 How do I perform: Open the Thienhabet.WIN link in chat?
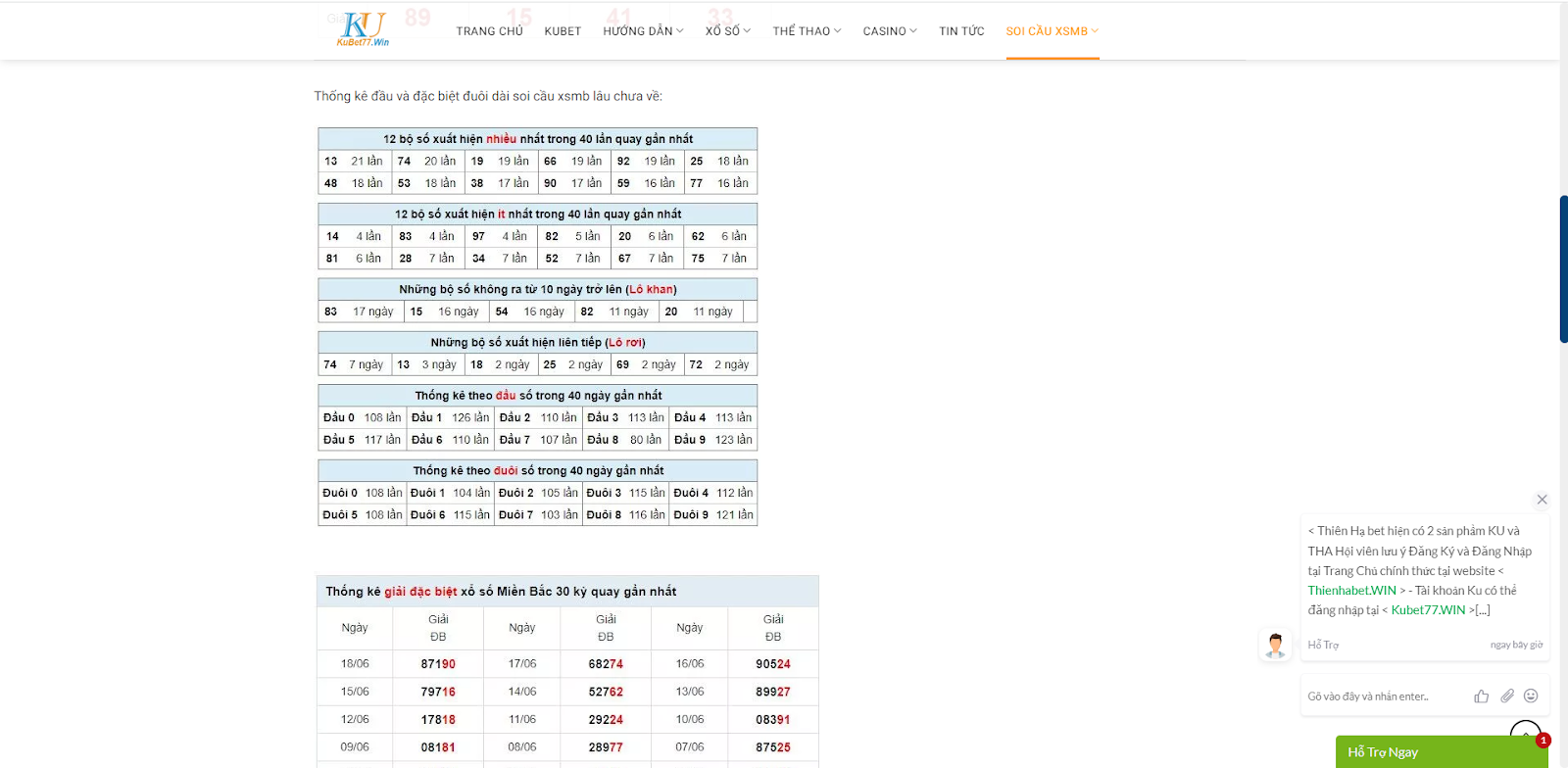(x=1351, y=591)
